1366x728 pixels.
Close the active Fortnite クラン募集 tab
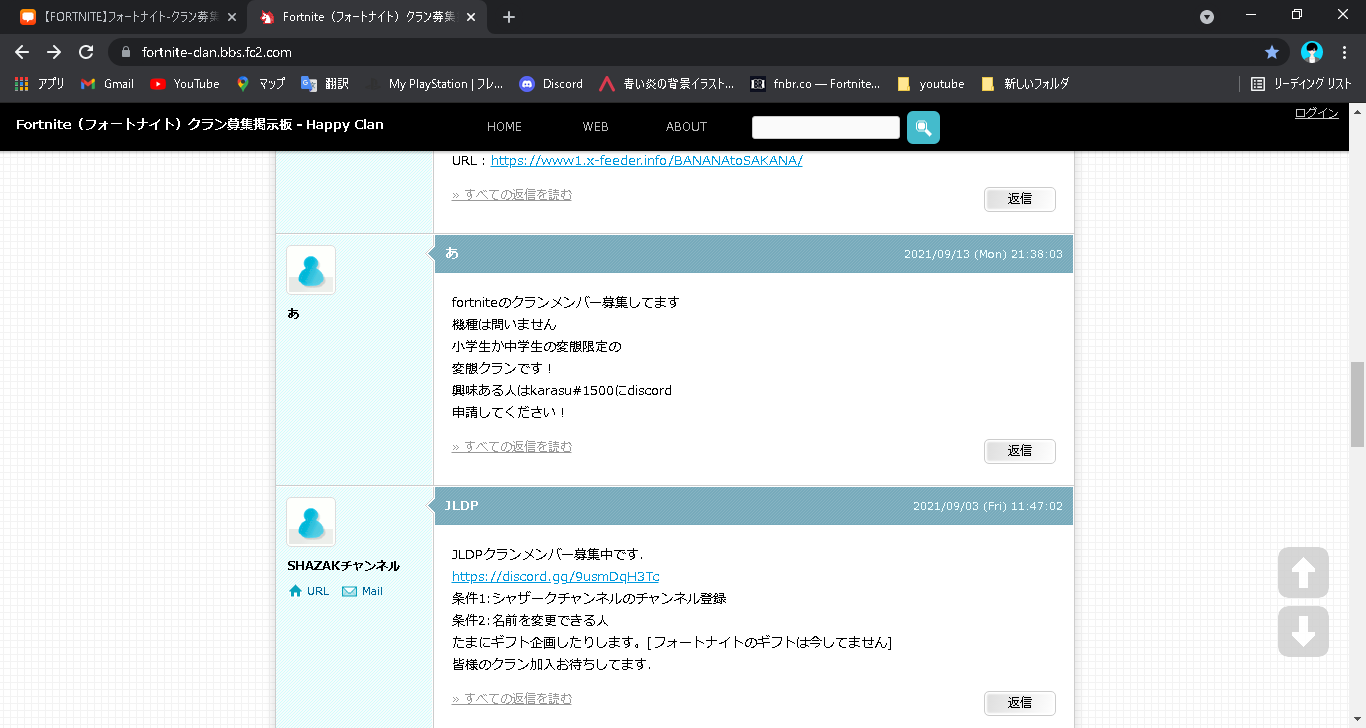pyautogui.click(x=471, y=17)
